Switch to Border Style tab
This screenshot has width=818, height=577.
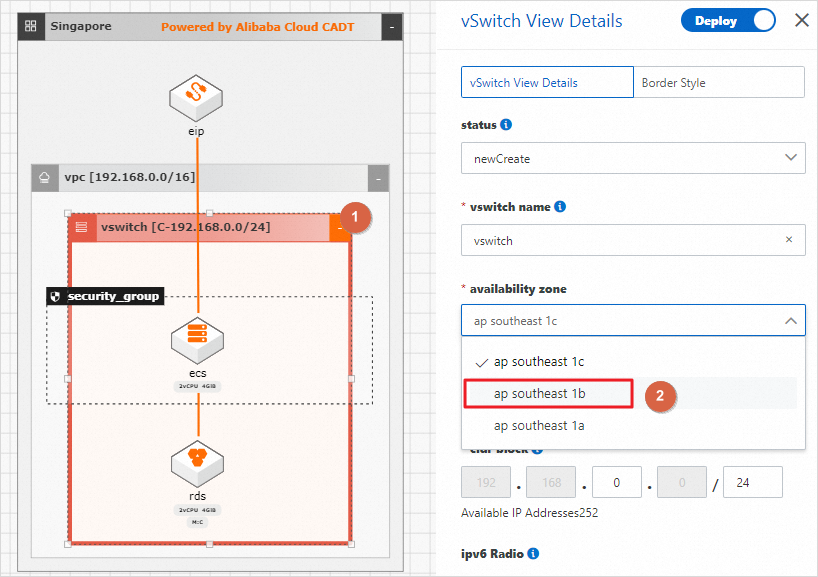coord(719,82)
